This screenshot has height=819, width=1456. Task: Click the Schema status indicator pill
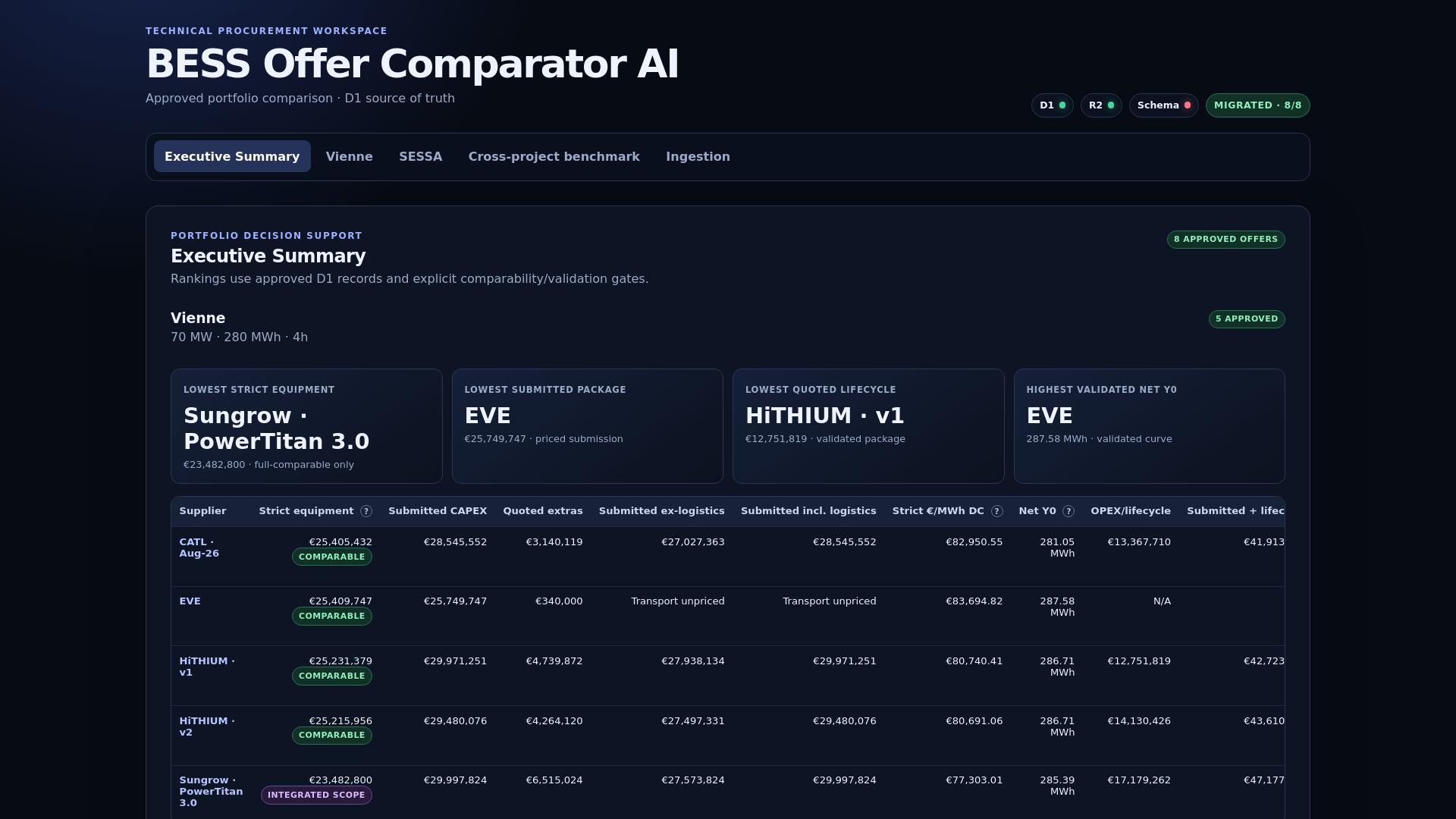point(1164,105)
